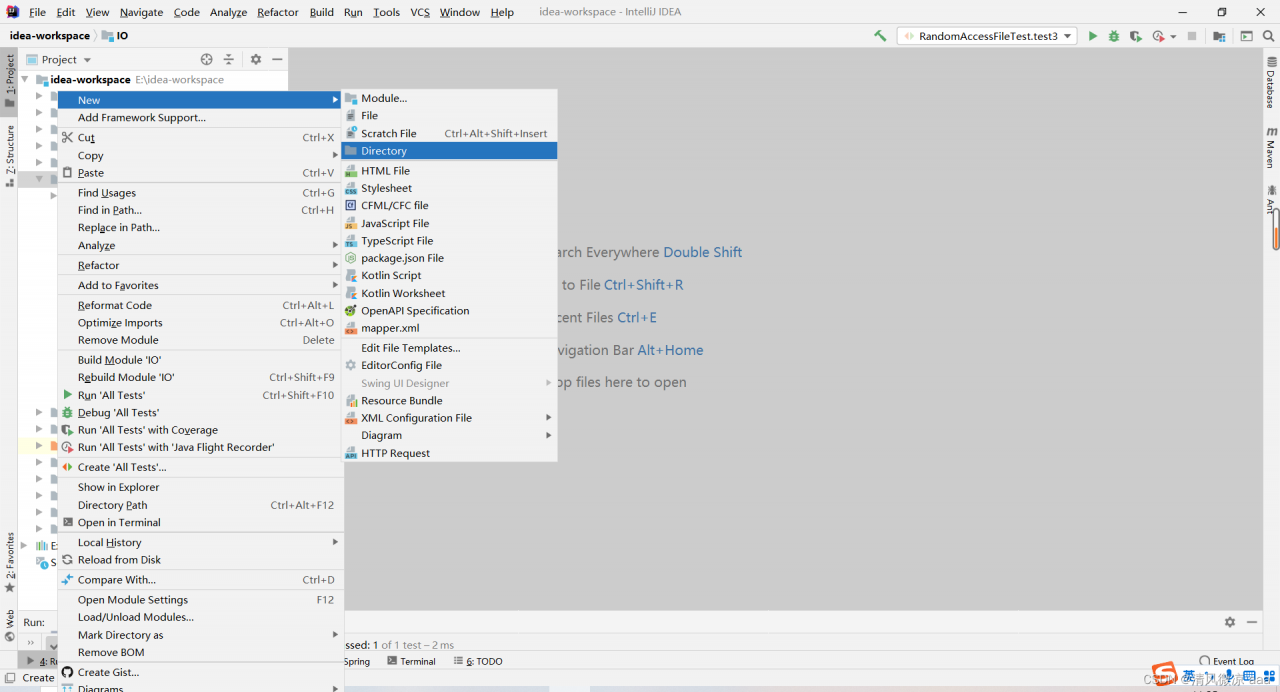
Task: Choose Module... in New submenu
Action: click(449, 98)
